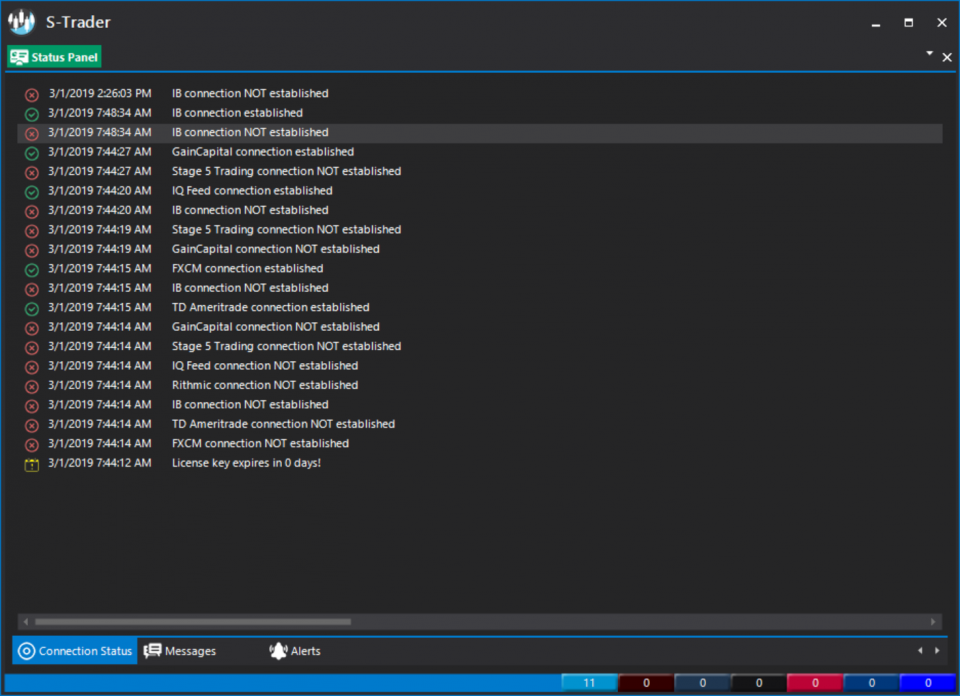Click error icon beside FXCM connection NOT established

pos(32,445)
